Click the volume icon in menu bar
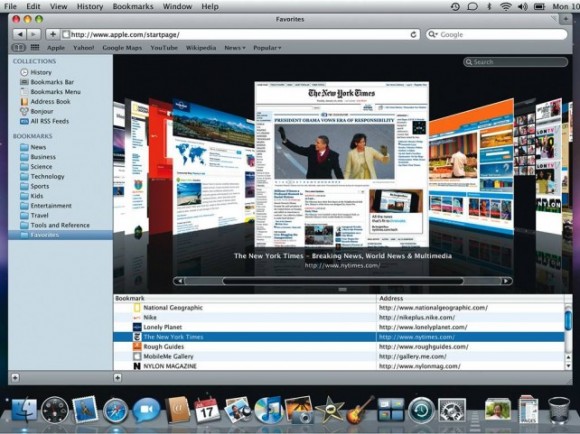This screenshot has height=434, width=580. 523,6
